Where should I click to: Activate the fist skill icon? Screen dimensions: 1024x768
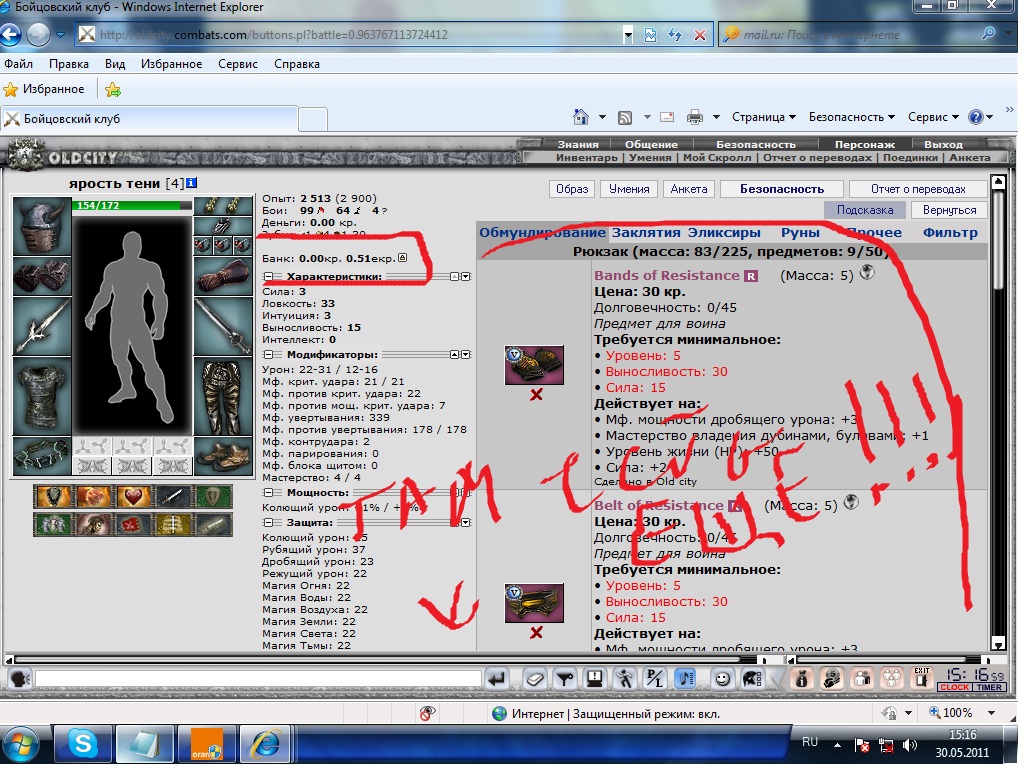93,497
